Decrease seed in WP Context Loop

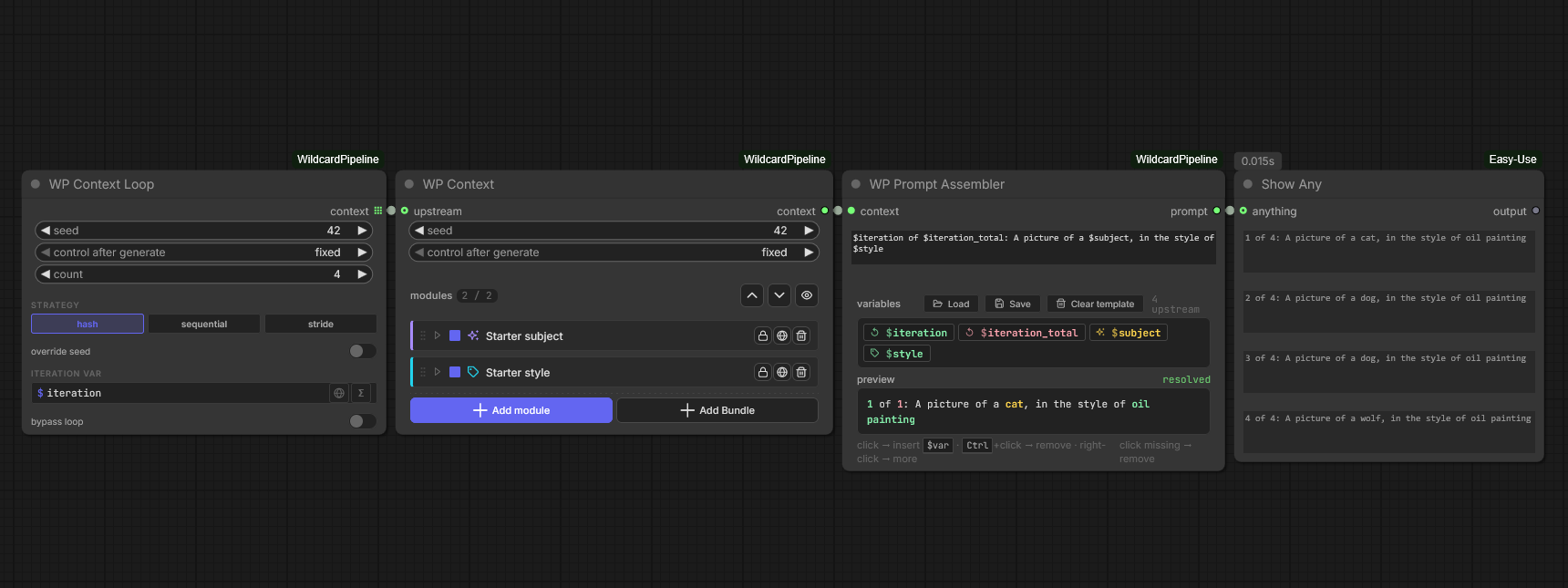coord(46,231)
